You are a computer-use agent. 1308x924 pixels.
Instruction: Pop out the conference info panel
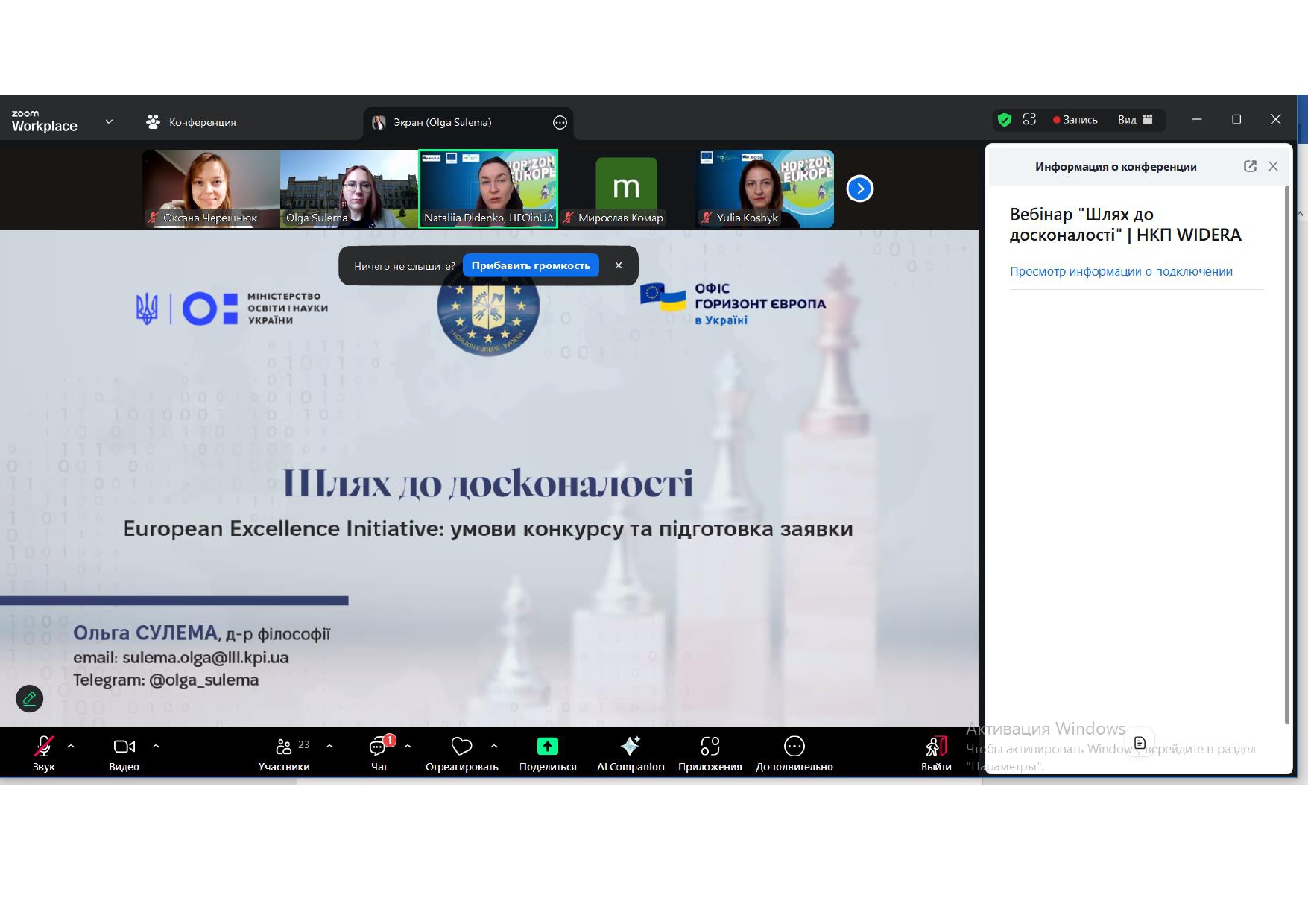(x=1250, y=166)
